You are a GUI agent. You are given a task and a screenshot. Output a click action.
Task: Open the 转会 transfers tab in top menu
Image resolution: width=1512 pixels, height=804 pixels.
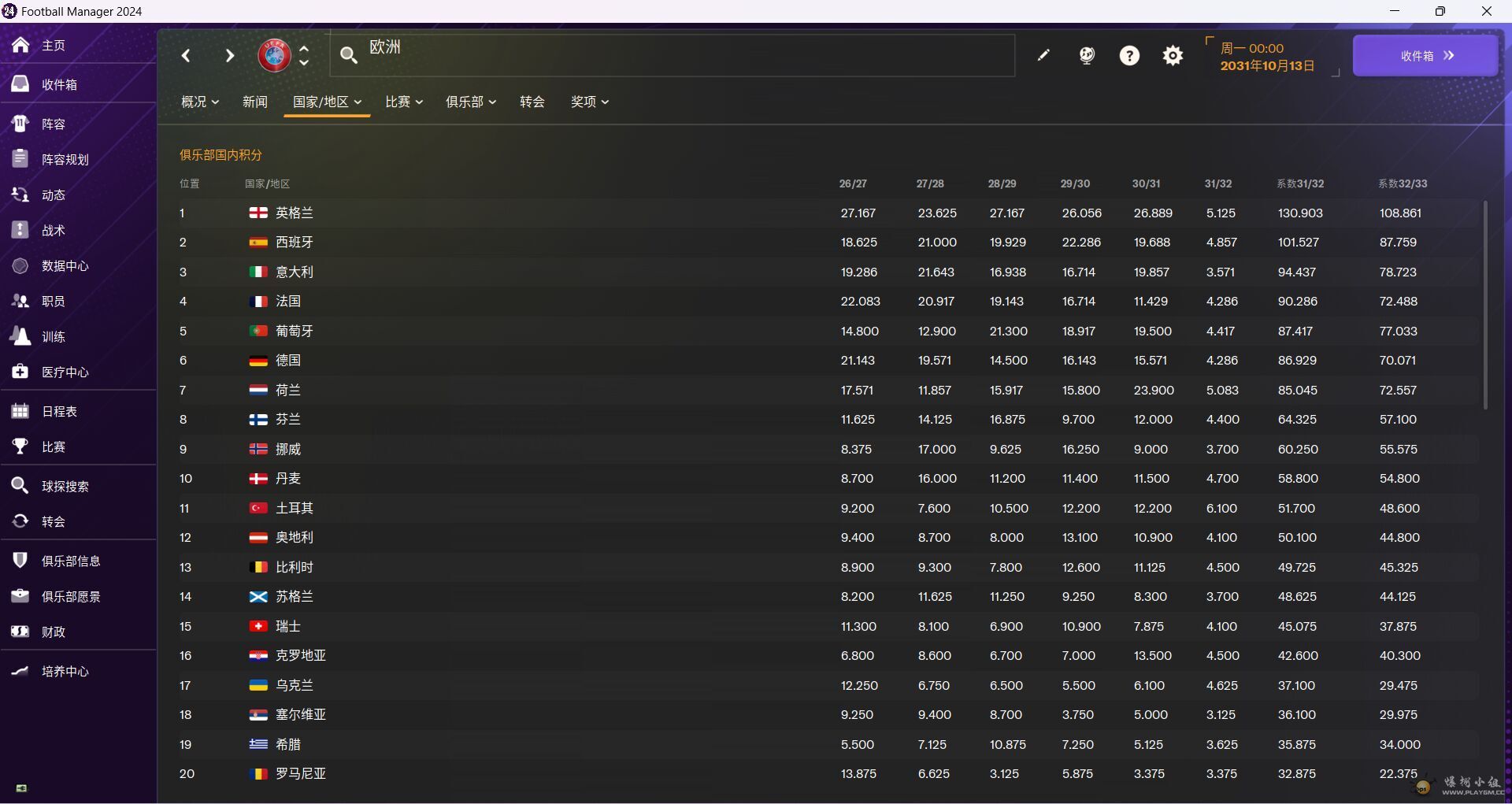point(532,102)
